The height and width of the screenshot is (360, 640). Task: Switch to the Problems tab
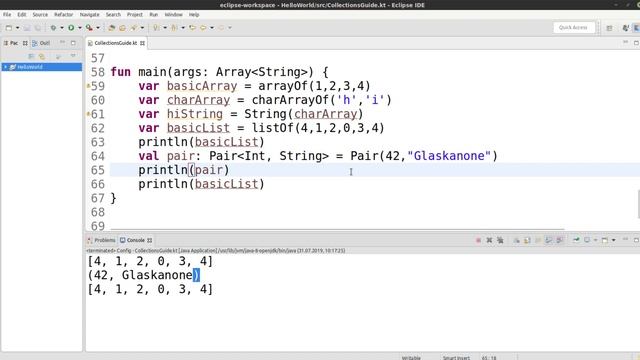[x=101, y=240]
